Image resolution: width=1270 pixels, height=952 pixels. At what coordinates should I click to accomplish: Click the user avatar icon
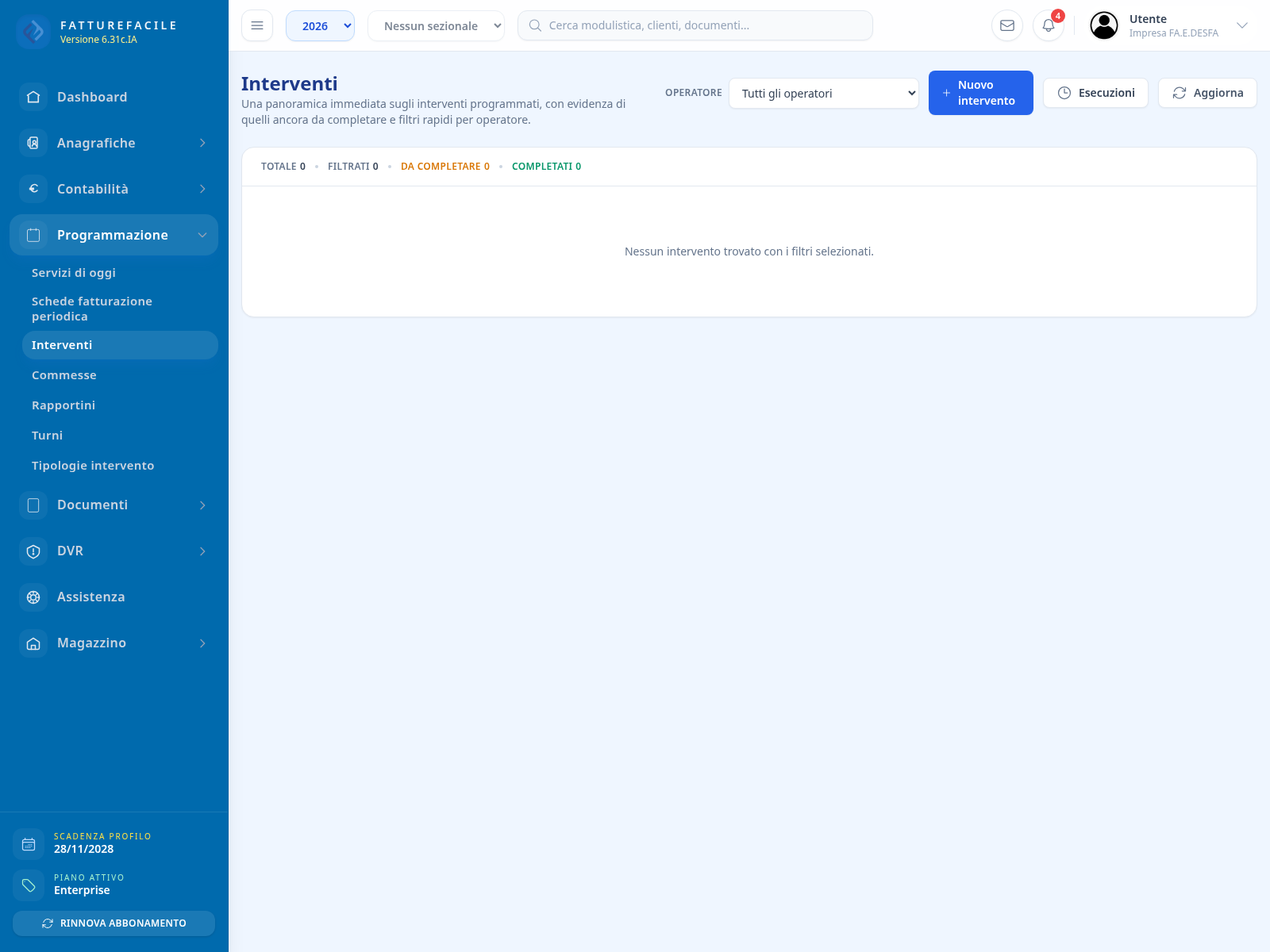(1104, 25)
